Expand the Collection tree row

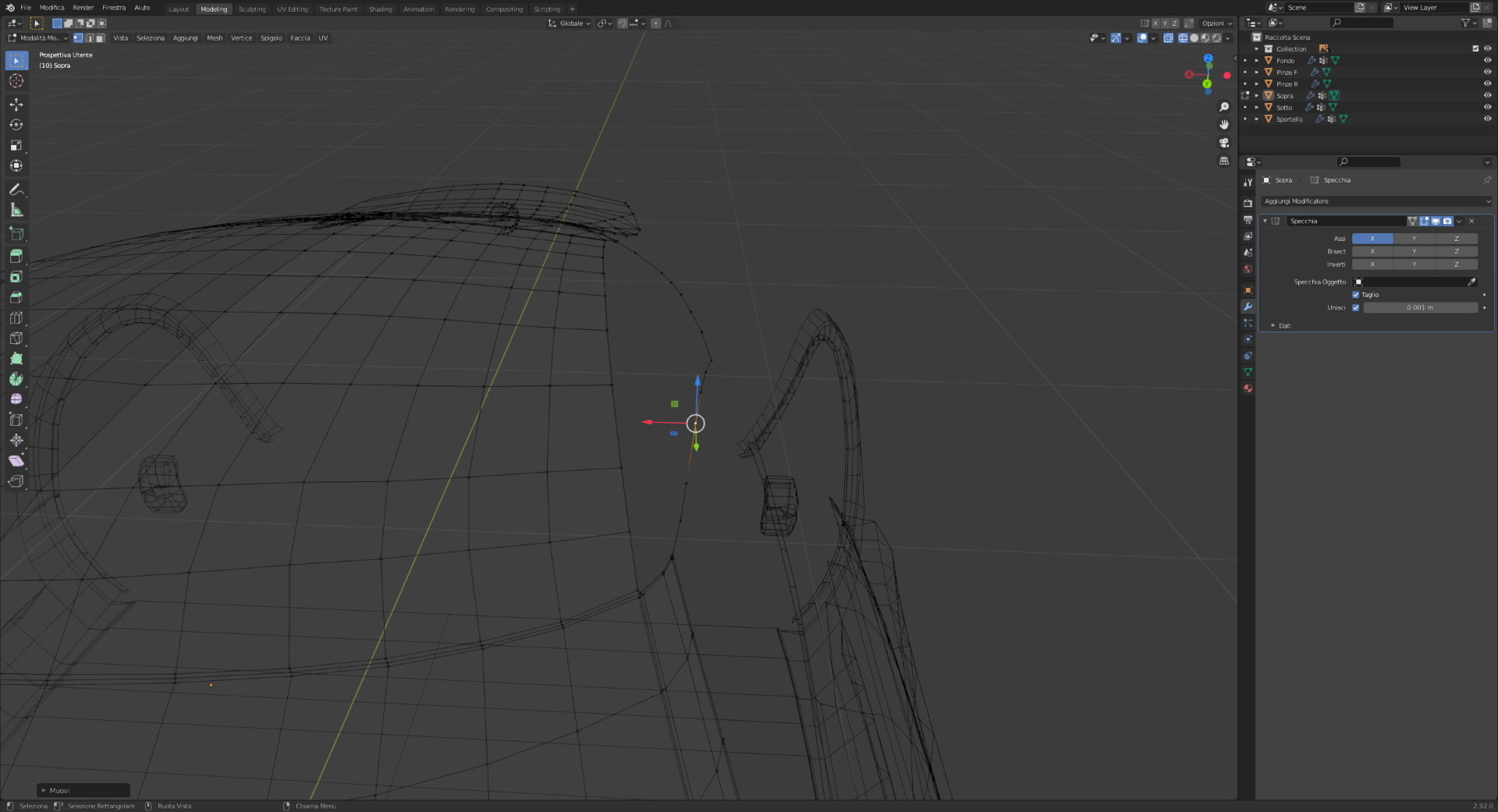click(x=1256, y=48)
